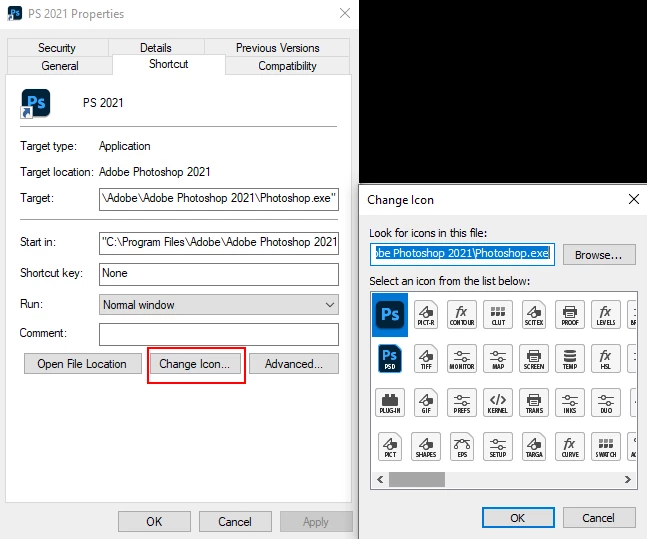Select the TIFF file icon
Viewport: 647px width, 539px height.
(x=426, y=358)
